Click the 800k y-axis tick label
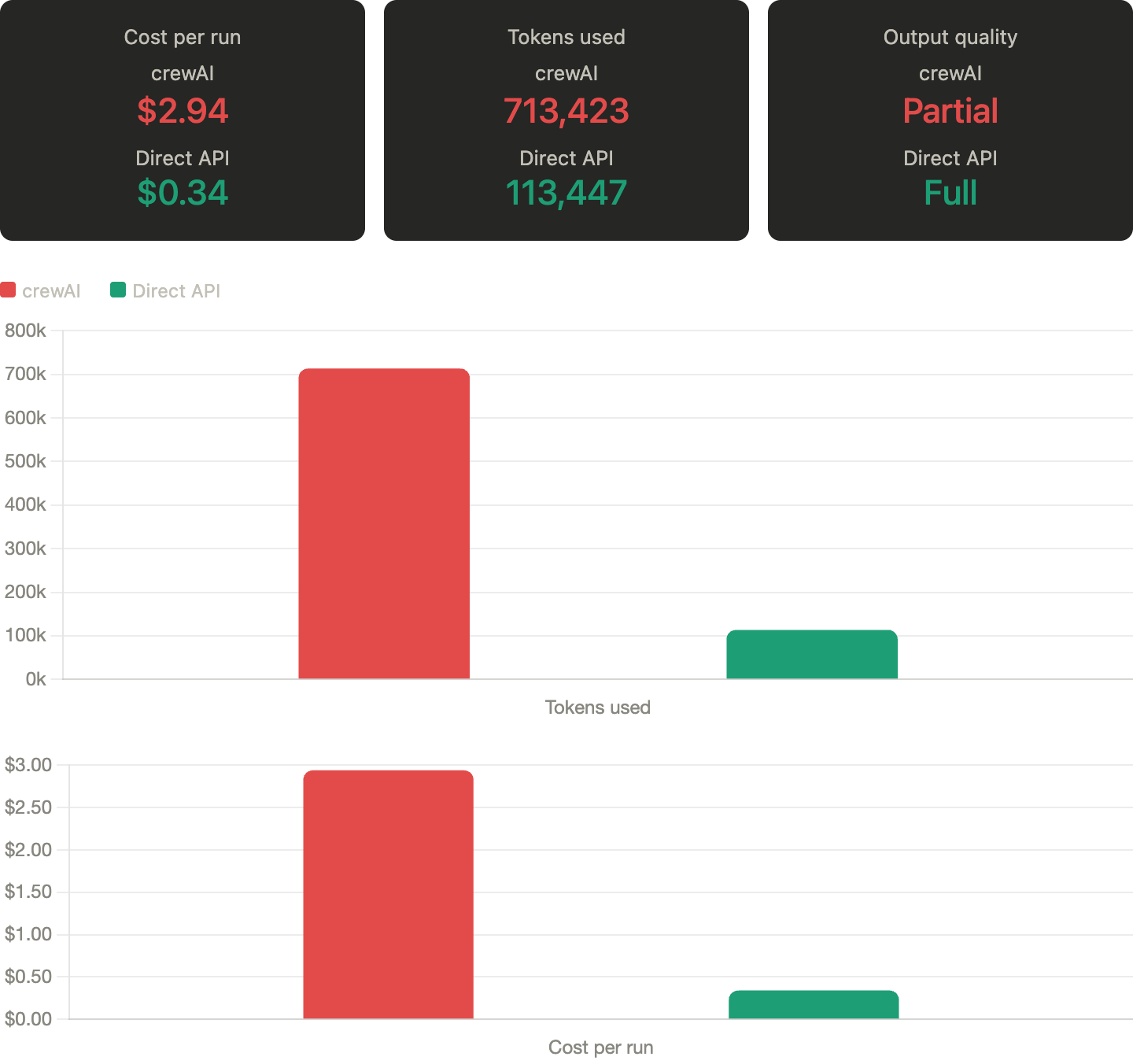Image resolution: width=1133 pixels, height=1064 pixels. tap(25, 331)
